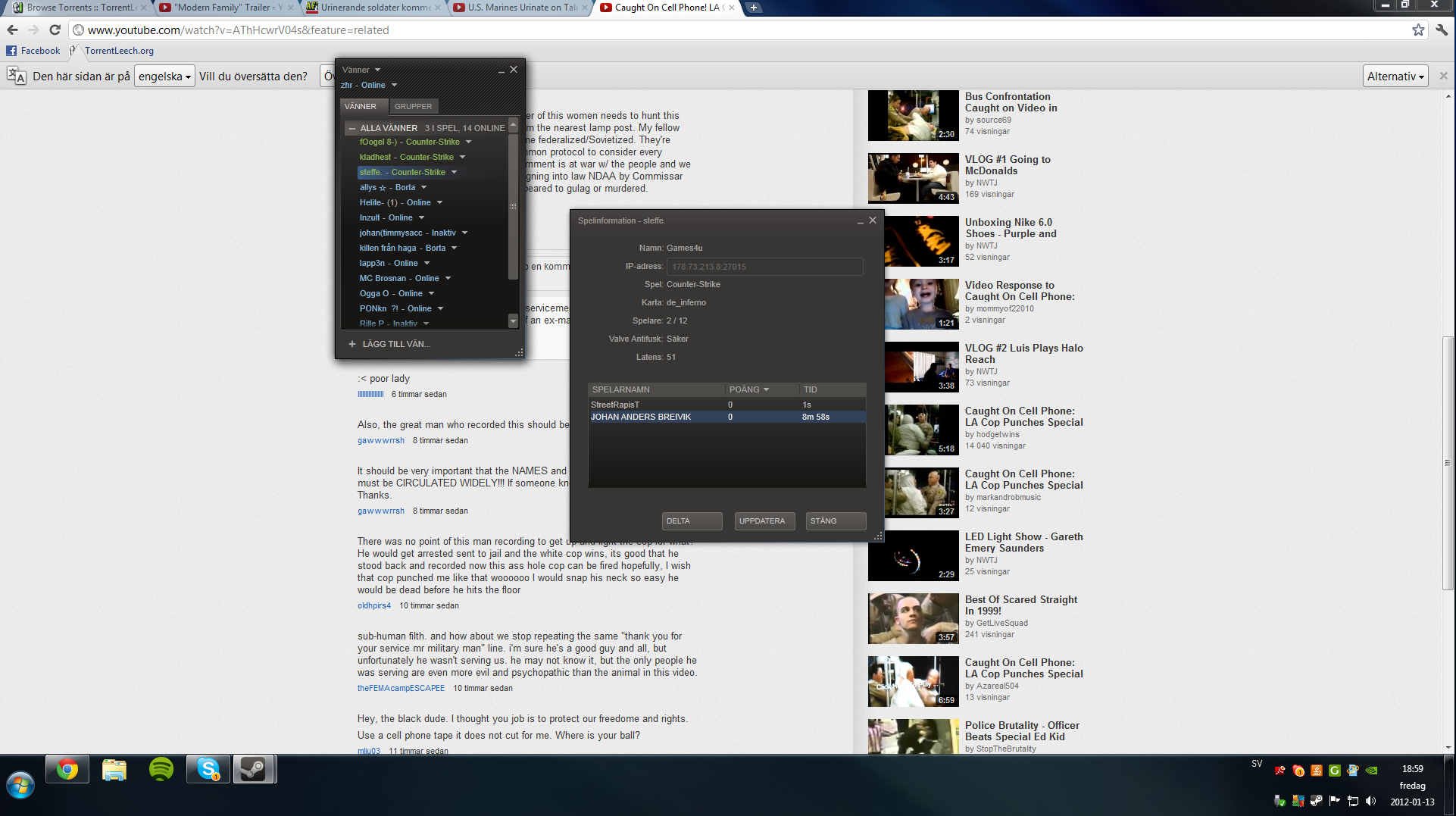1456x816 pixels.
Task: Open Facebook bookmark
Action: click(x=33, y=51)
